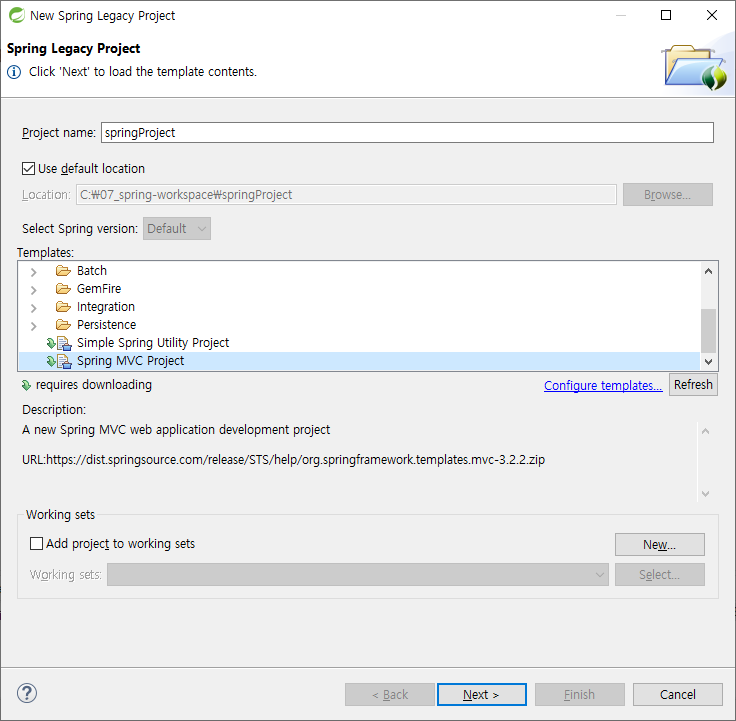The width and height of the screenshot is (736, 721).
Task: Click the template URL text in description
Action: [x=284, y=460]
